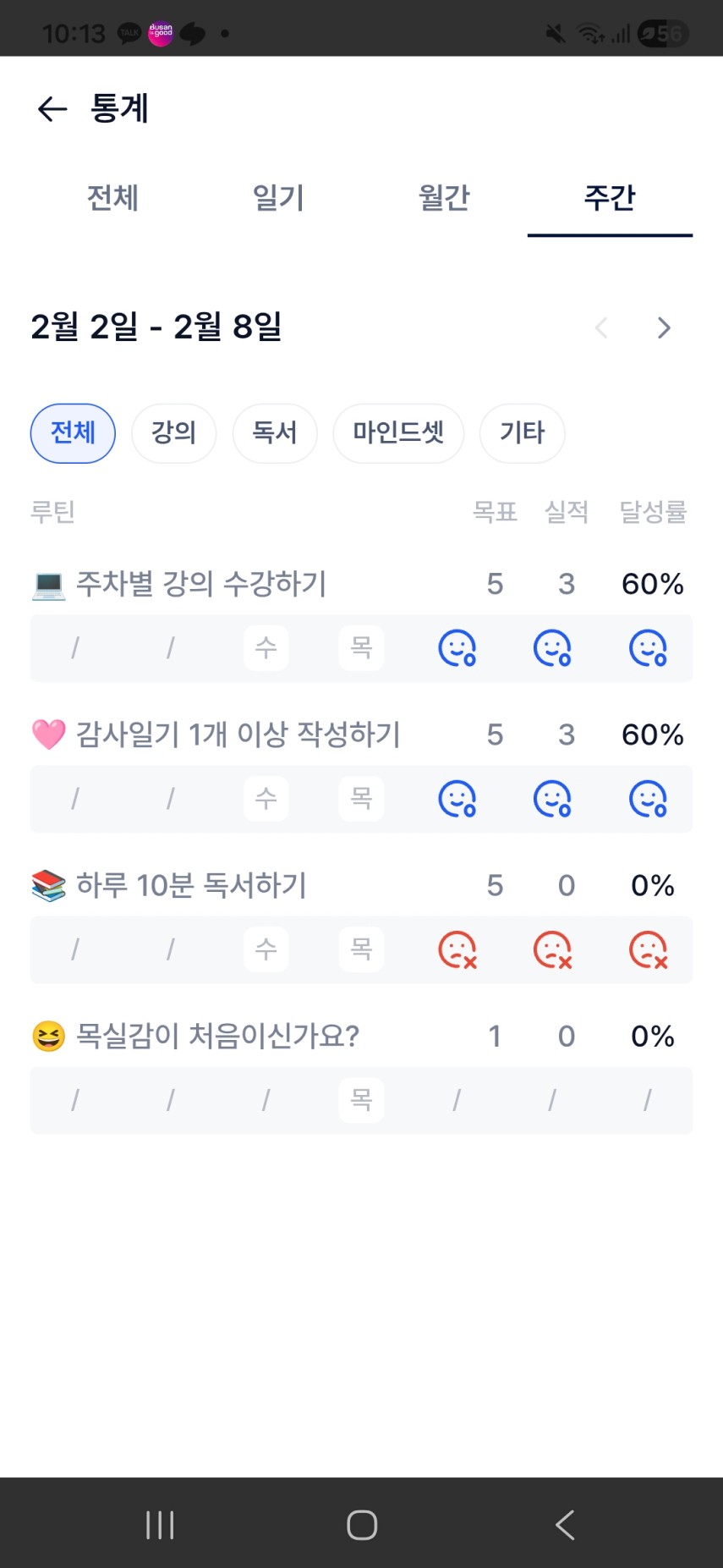723x1568 pixels.
Task: Select the 전체 category filter chip
Action: [x=73, y=433]
